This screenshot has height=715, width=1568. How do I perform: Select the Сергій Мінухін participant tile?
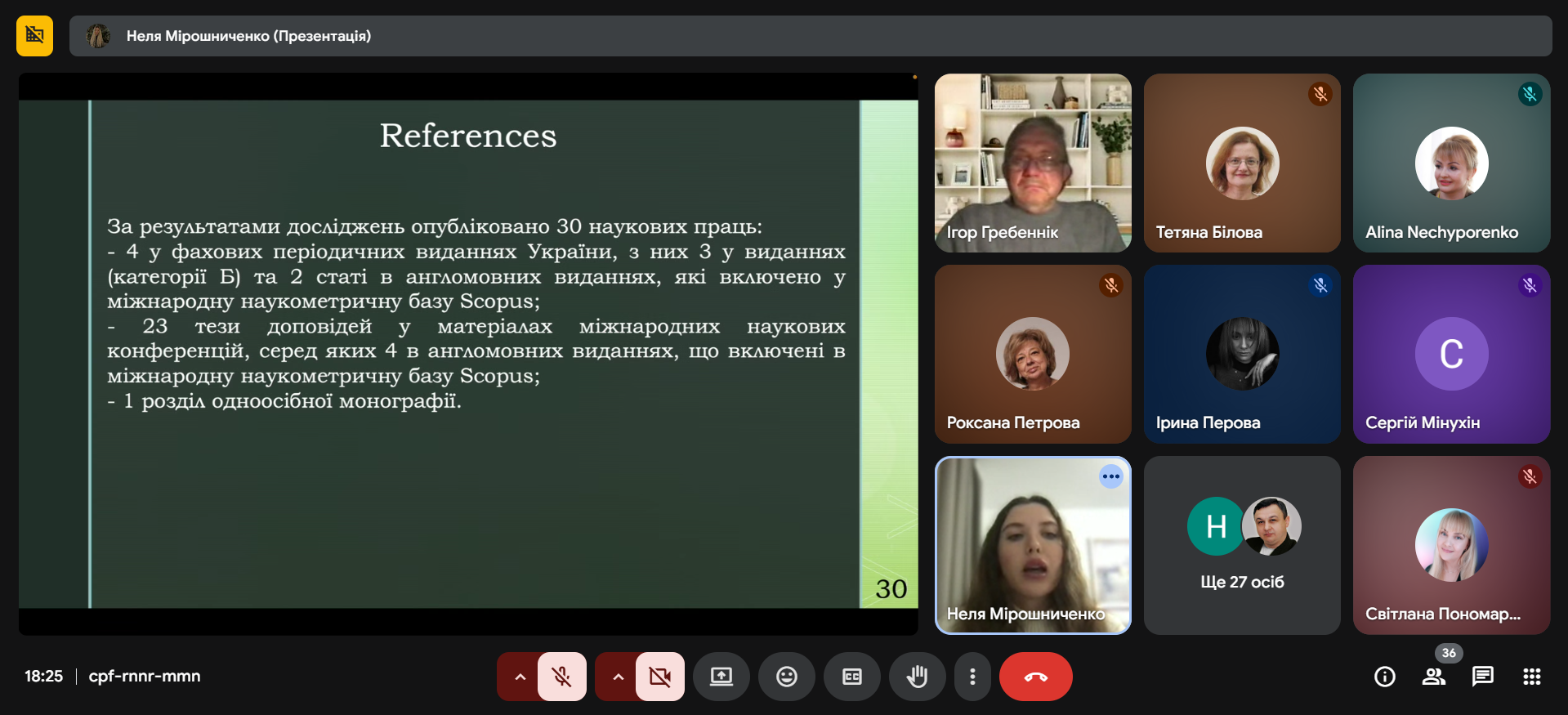[1451, 354]
